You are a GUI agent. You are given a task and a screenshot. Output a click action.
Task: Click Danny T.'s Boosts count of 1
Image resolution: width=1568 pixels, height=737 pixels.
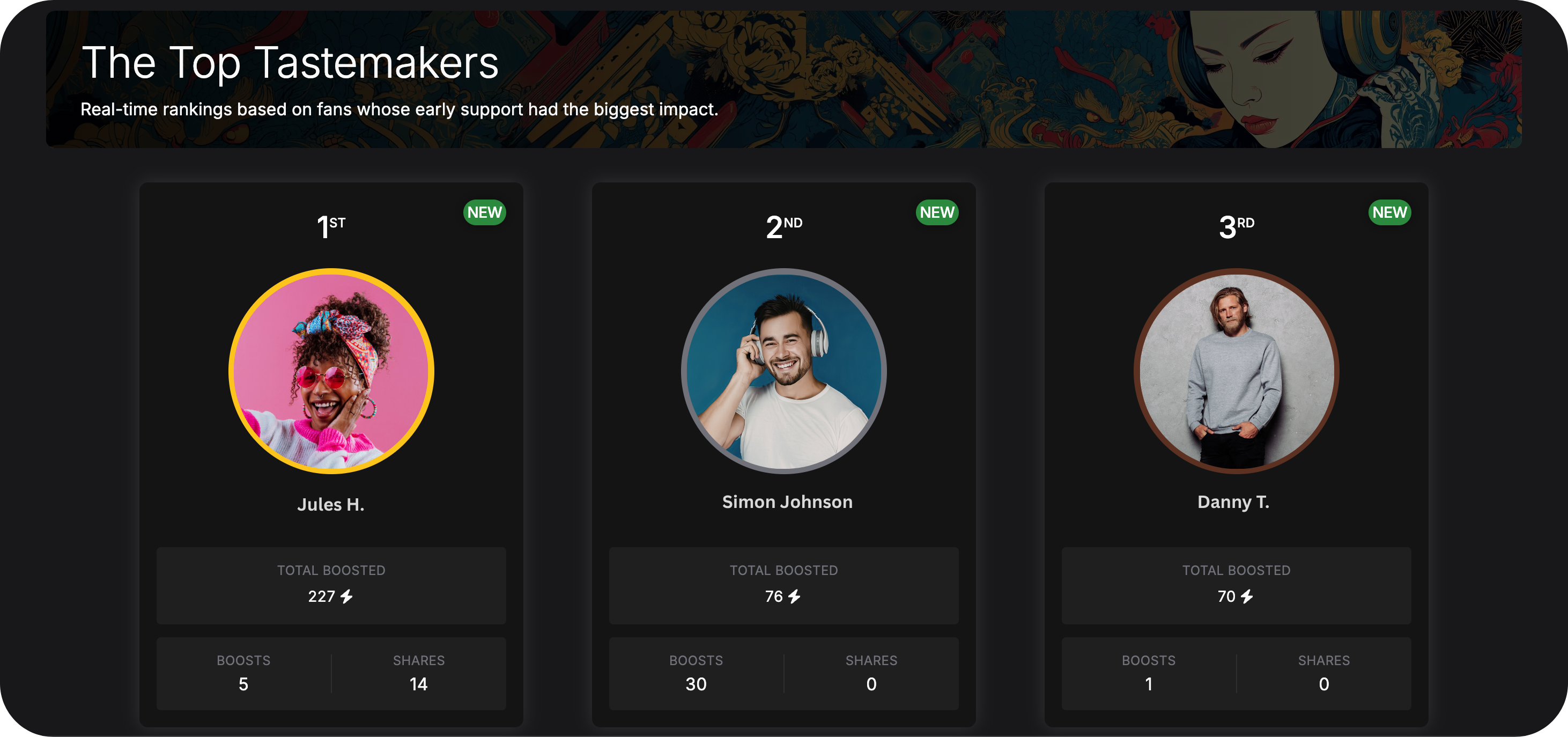pos(1149,684)
